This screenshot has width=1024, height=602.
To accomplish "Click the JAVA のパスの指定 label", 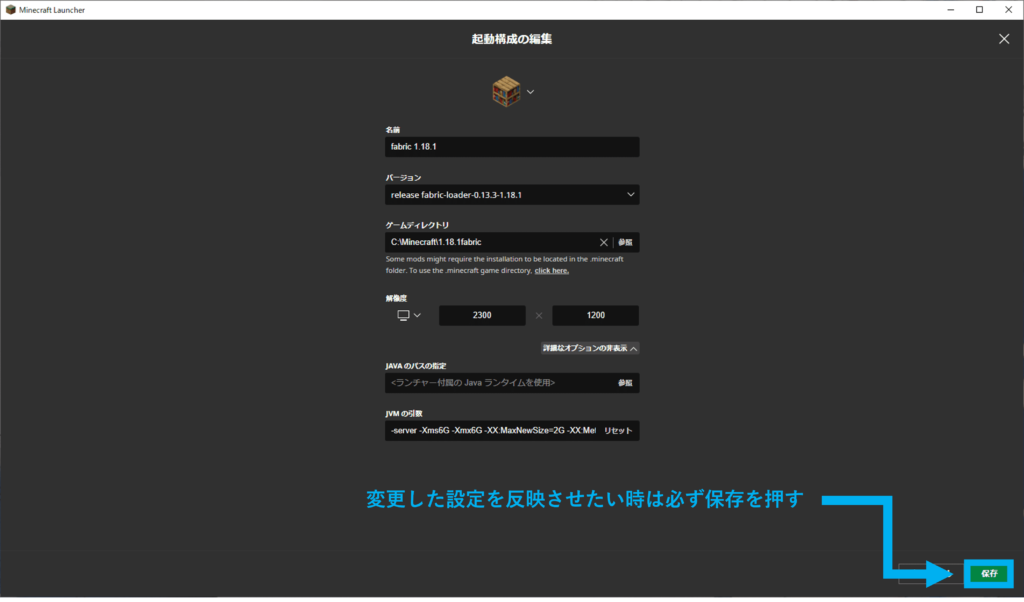I will click(416, 366).
